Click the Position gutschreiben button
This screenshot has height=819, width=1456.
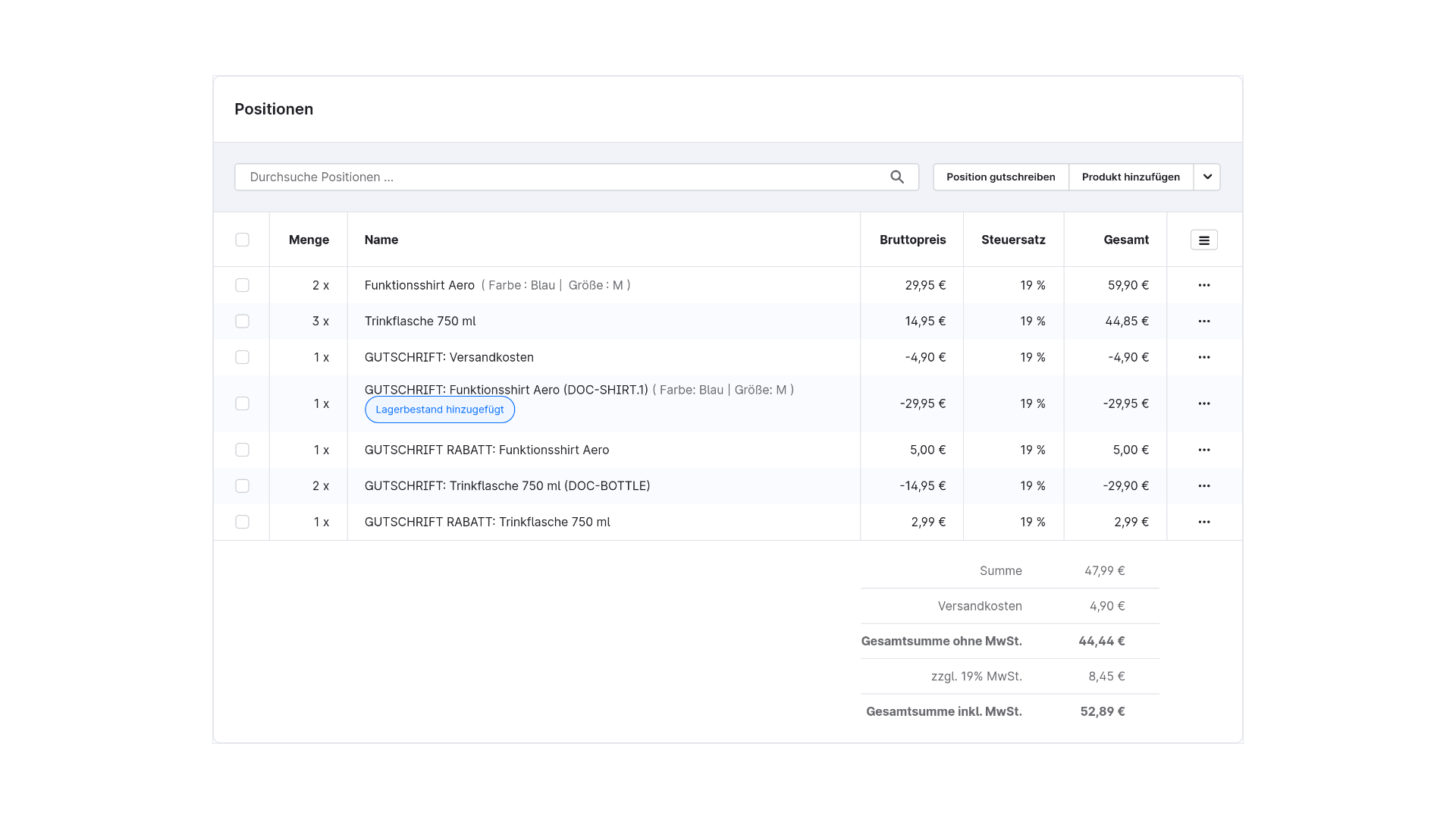pos(1000,177)
